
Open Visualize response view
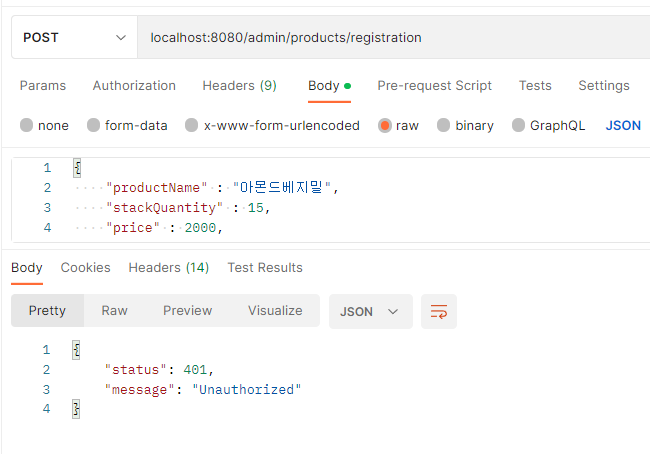(275, 311)
